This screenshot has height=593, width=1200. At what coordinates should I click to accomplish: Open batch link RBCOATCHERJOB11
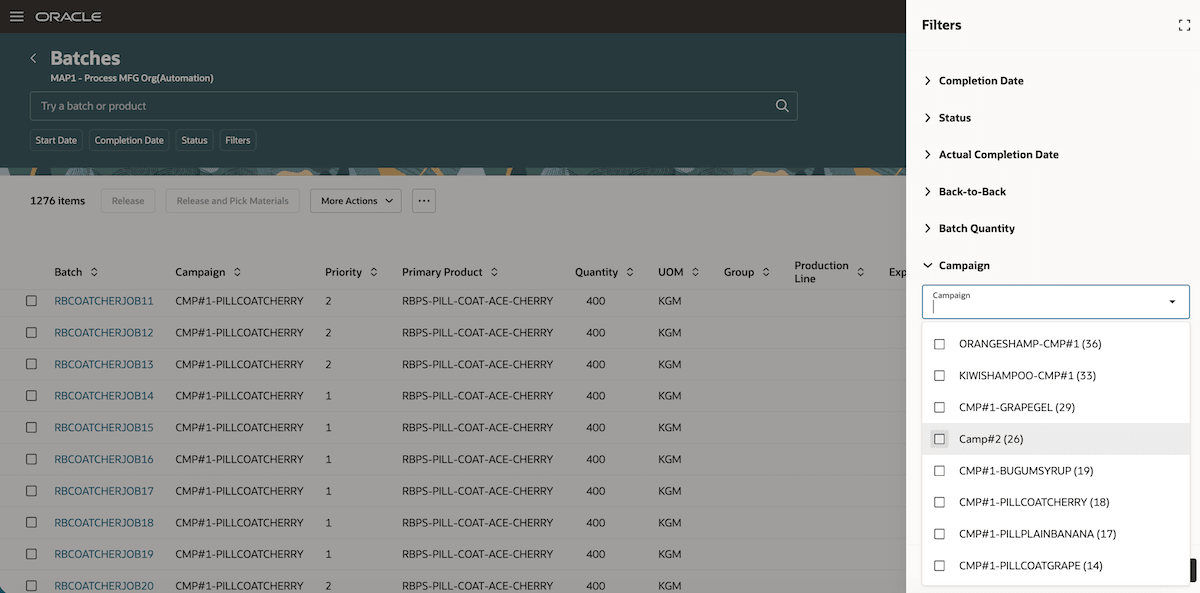pyautogui.click(x=104, y=301)
